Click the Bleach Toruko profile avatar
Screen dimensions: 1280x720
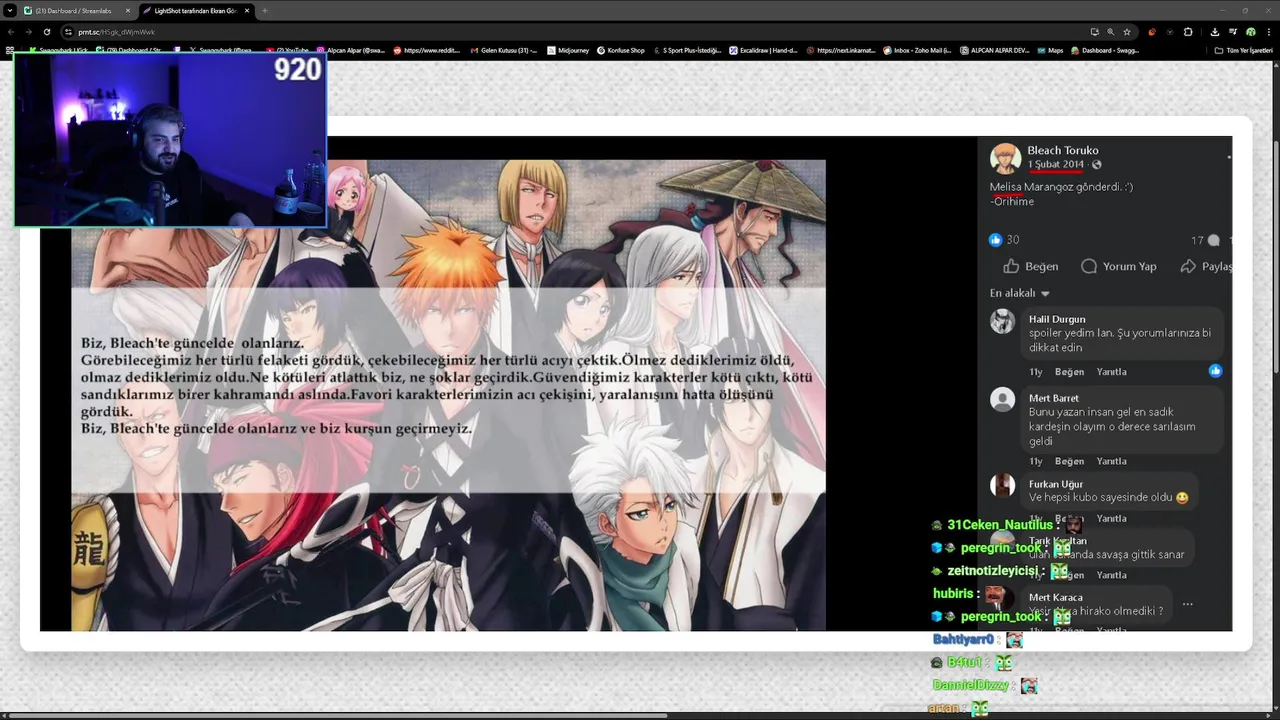click(x=1005, y=157)
